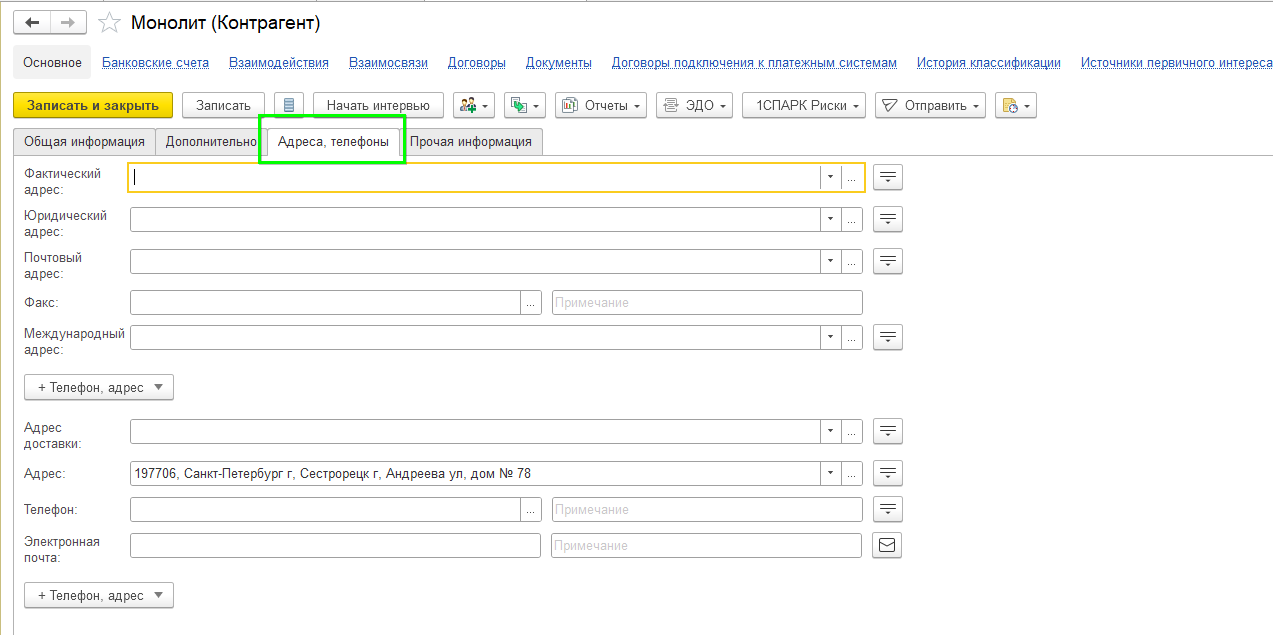This screenshot has height=635, width=1273.
Task: Expand the Отчеты dropdown
Action: point(601,105)
